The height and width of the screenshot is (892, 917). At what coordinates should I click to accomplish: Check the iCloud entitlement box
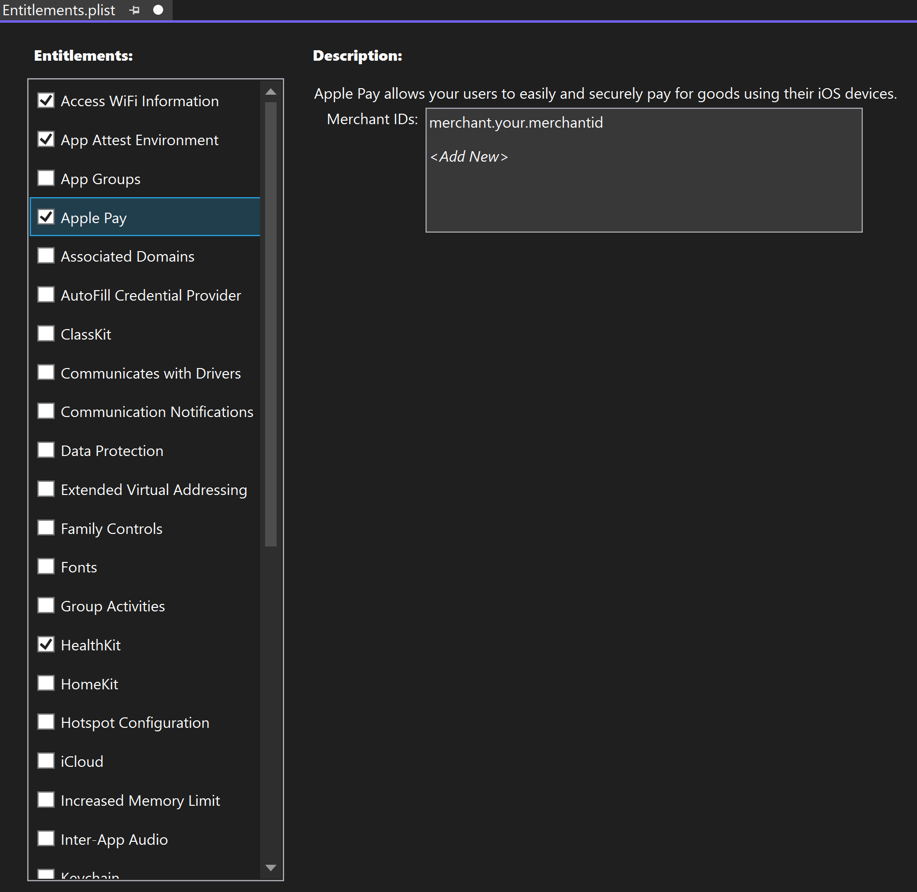tap(46, 761)
